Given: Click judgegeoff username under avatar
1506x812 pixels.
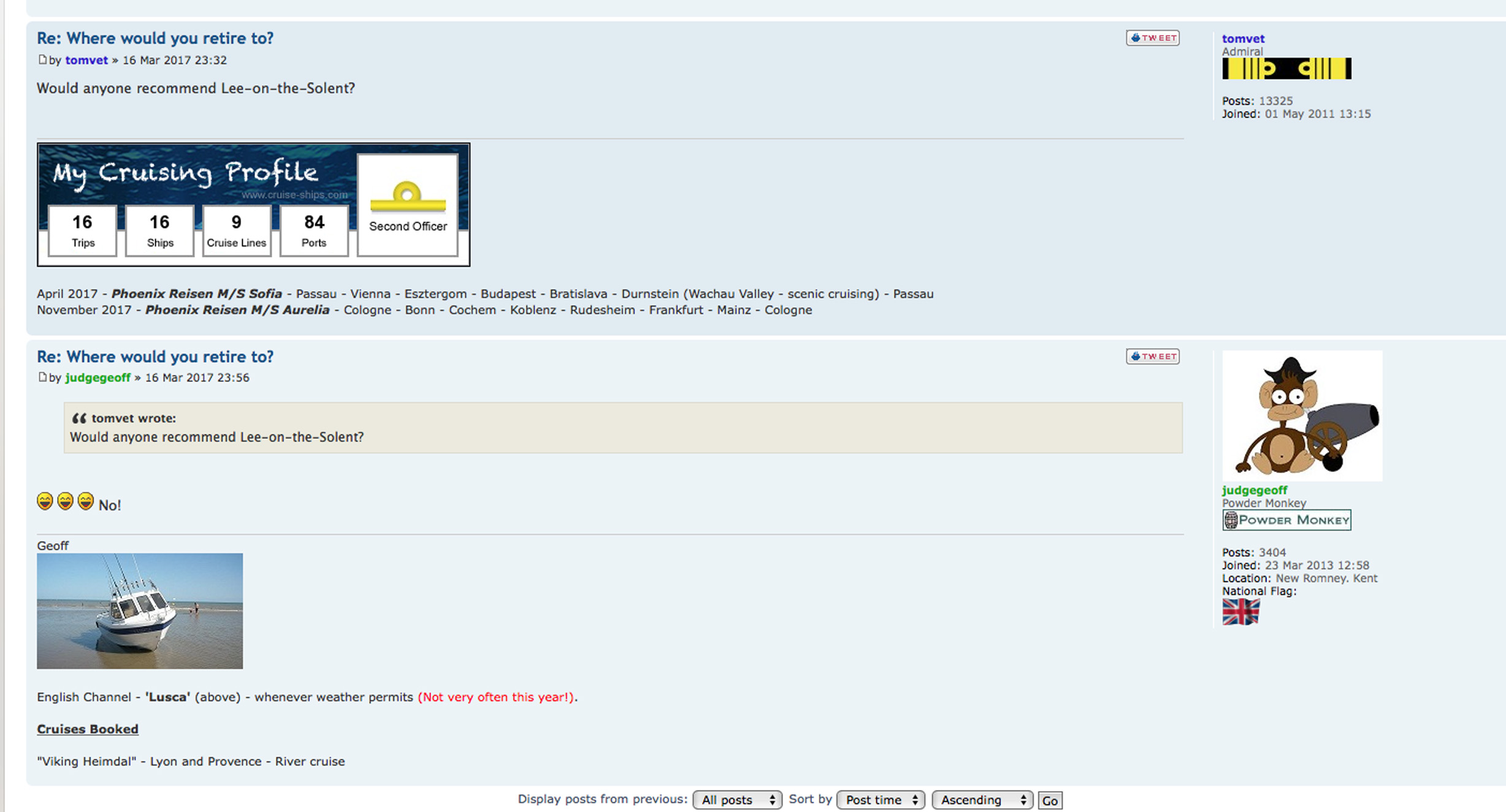Looking at the screenshot, I should click(x=1254, y=490).
